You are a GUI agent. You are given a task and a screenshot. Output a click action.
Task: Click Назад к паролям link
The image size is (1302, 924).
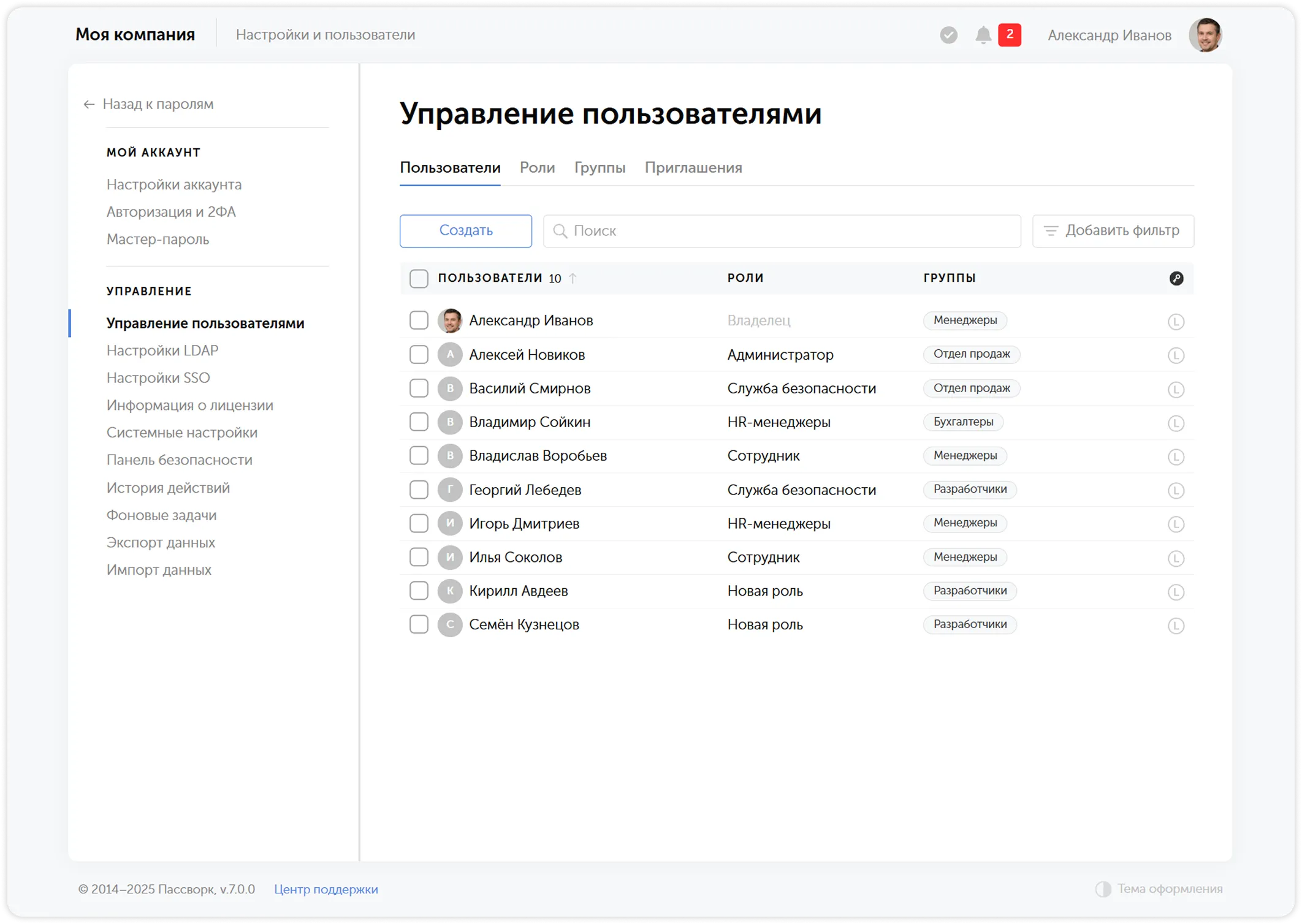158,104
